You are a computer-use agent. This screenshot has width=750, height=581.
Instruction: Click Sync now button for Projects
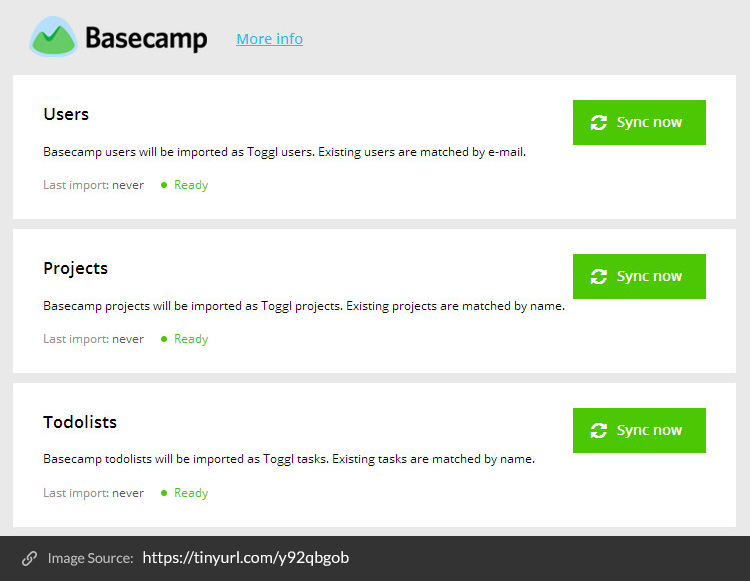click(639, 276)
